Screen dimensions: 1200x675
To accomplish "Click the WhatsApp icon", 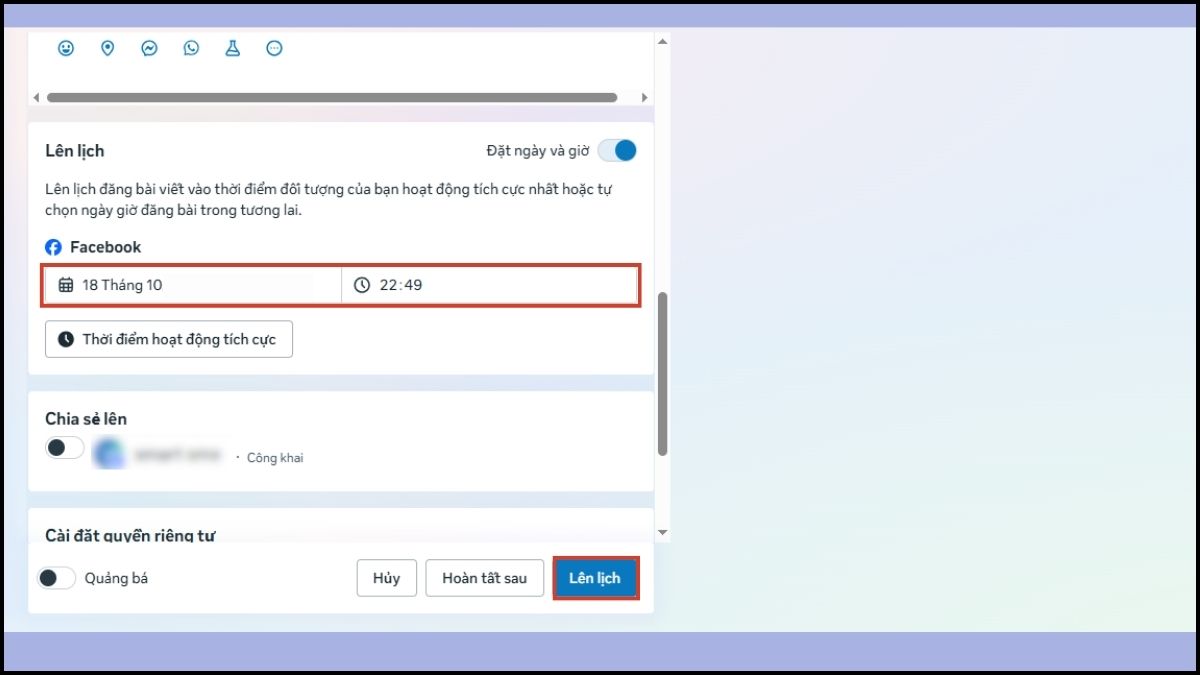I will click(191, 48).
